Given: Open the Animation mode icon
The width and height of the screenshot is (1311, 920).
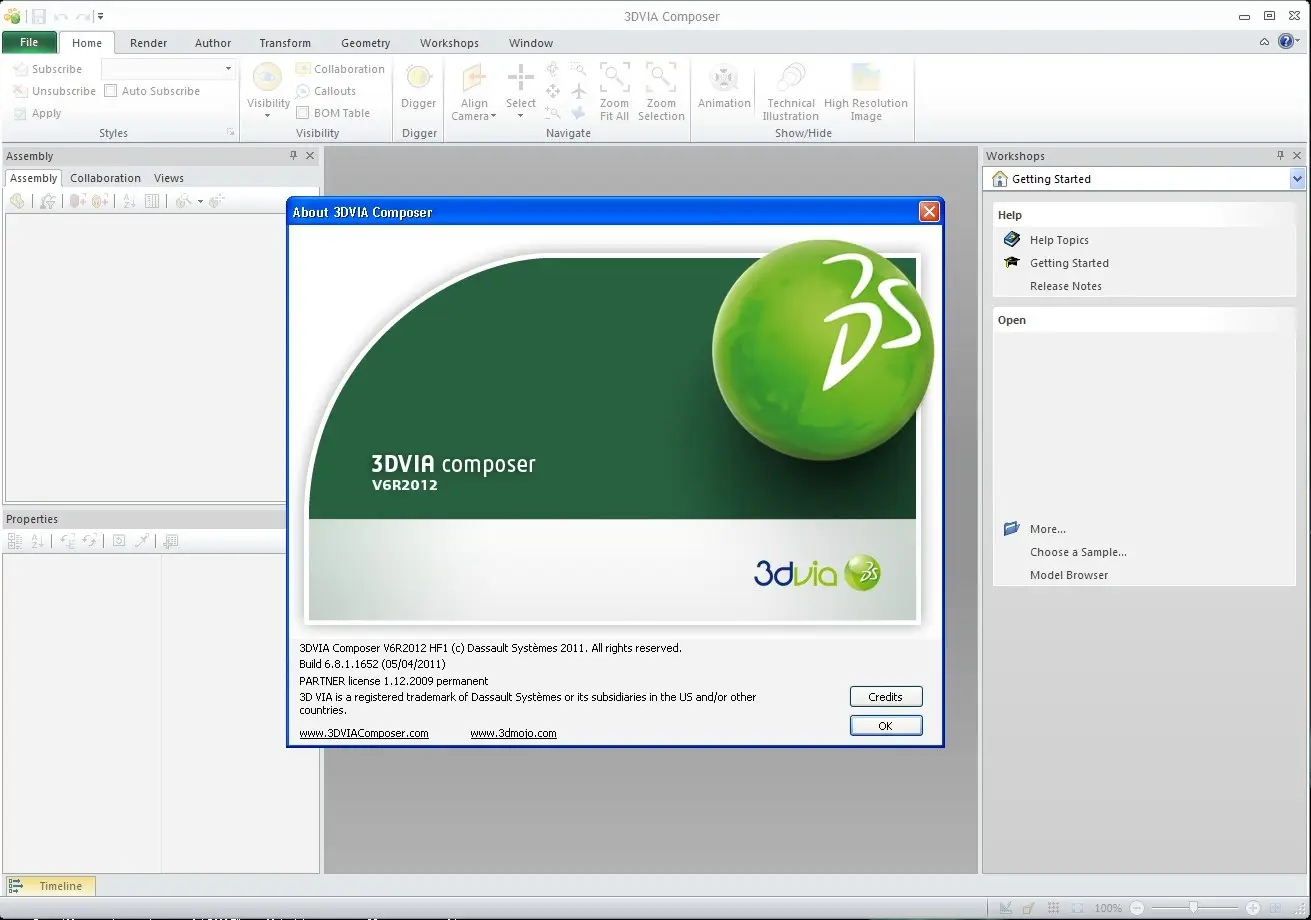Looking at the screenshot, I should click(x=724, y=78).
